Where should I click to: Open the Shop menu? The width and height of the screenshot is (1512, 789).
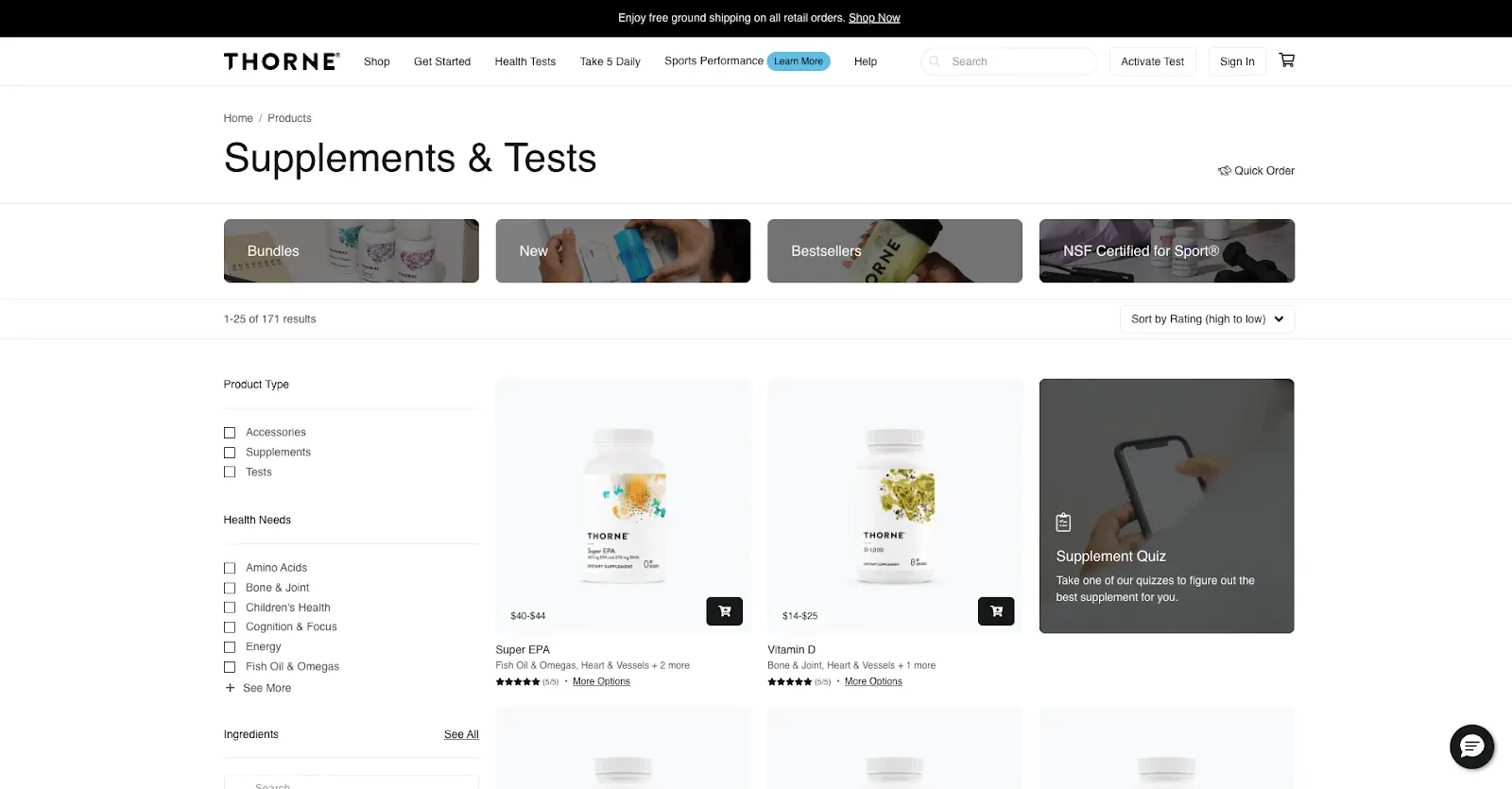pyautogui.click(x=376, y=61)
